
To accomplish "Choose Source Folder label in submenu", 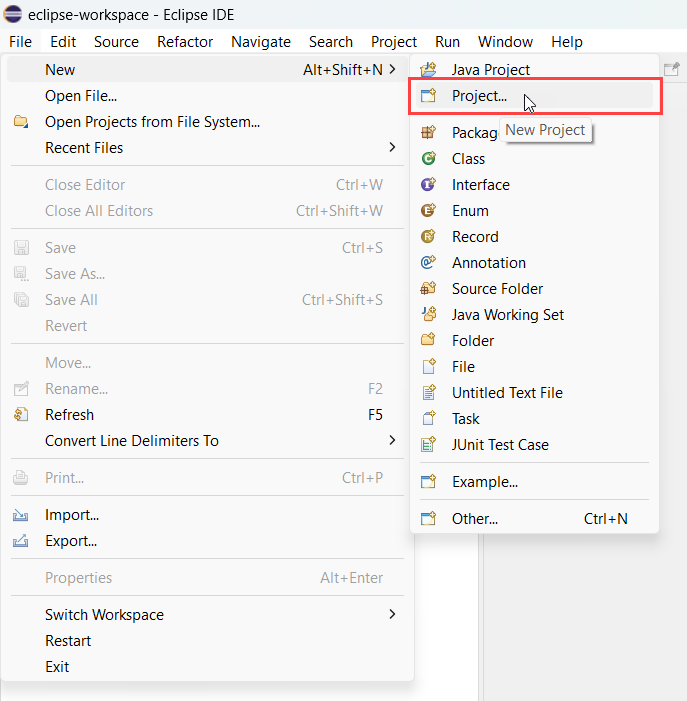I will point(497,289).
